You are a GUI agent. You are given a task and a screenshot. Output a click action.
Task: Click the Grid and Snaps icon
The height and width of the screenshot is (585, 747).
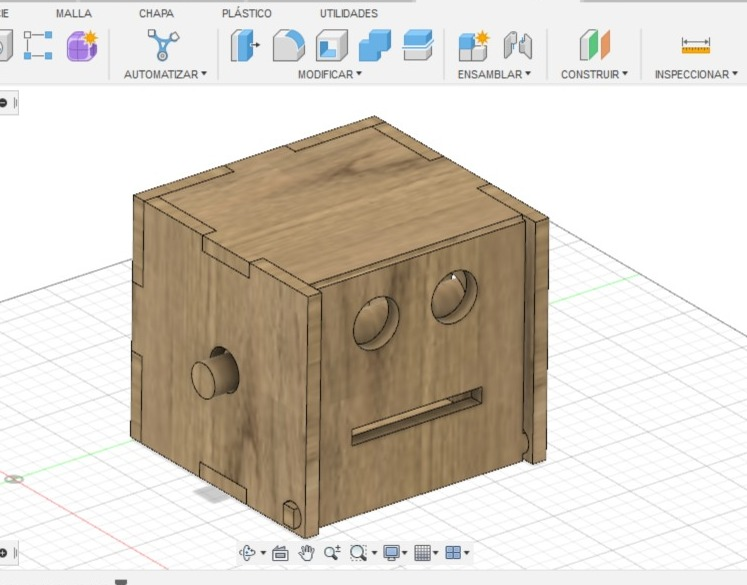423,553
